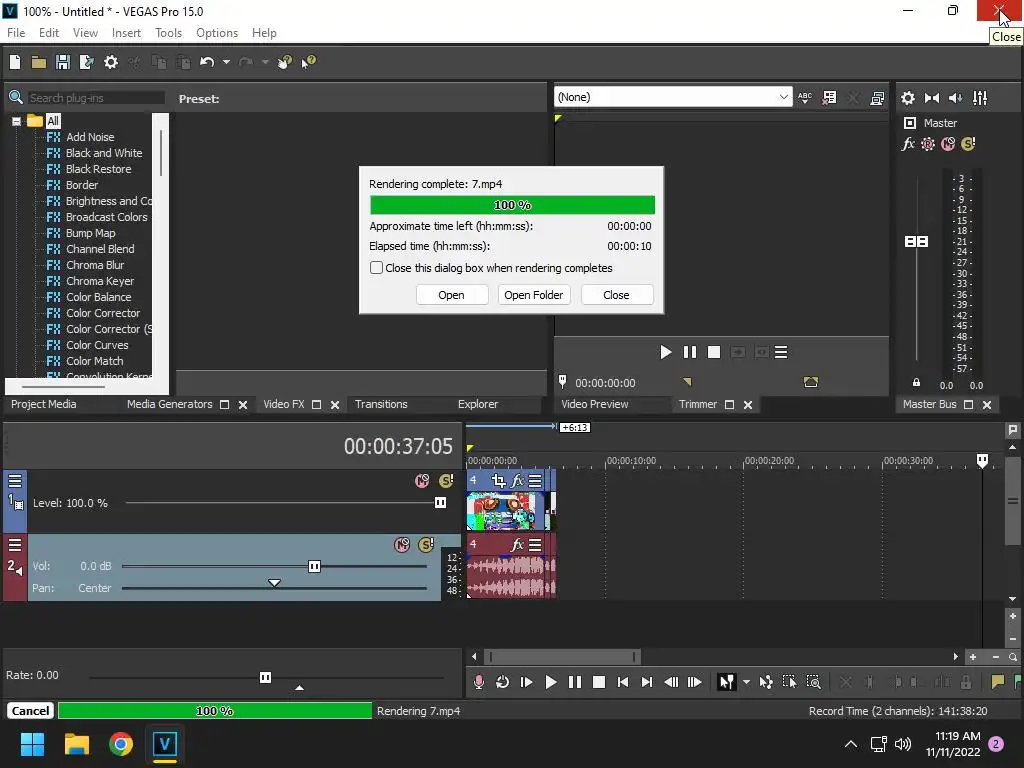The height and width of the screenshot is (768, 1024).
Task: Undock the Master Bus window square icon
Action: 968,405
